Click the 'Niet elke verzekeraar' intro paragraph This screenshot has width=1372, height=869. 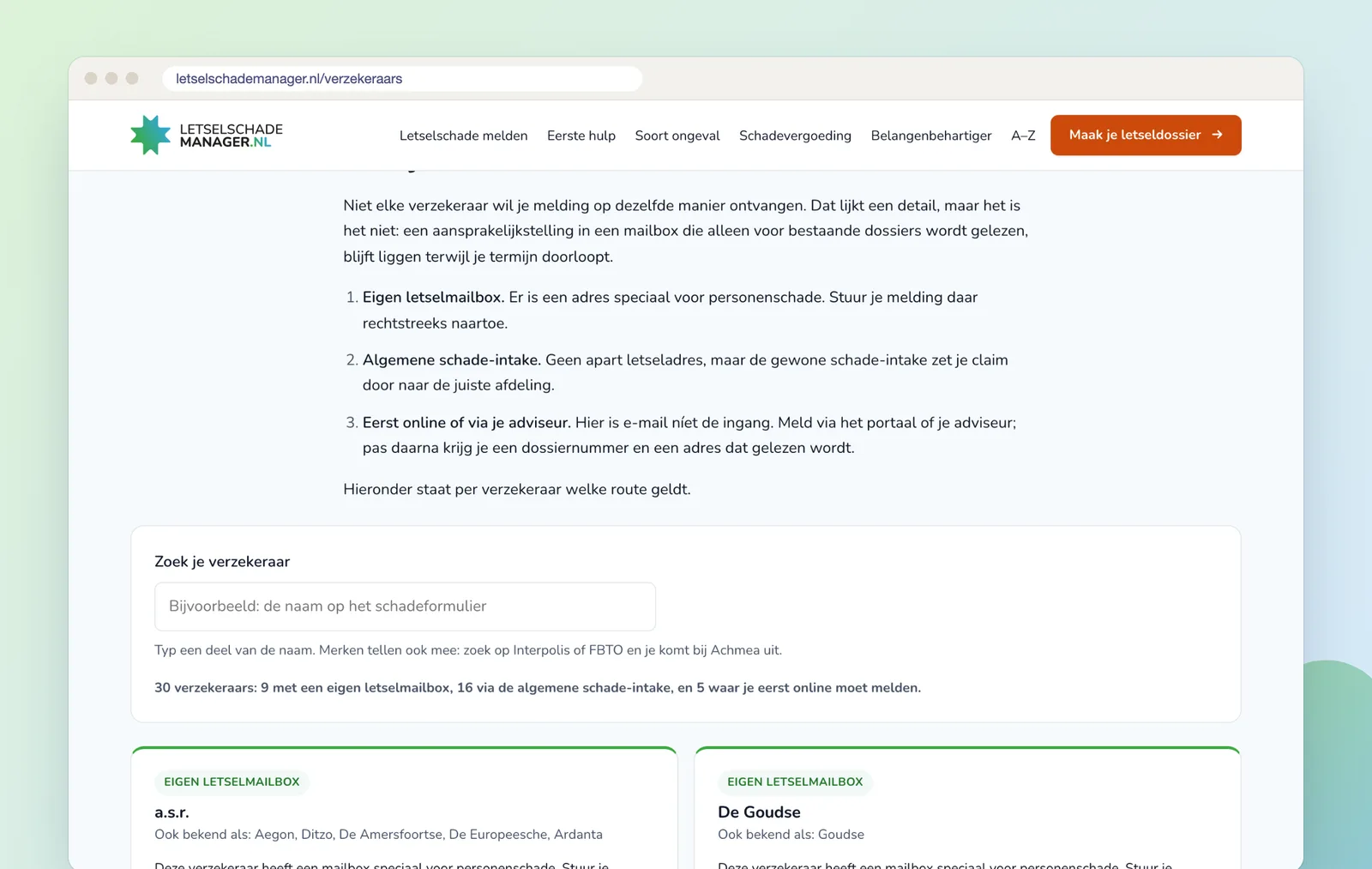point(686,231)
